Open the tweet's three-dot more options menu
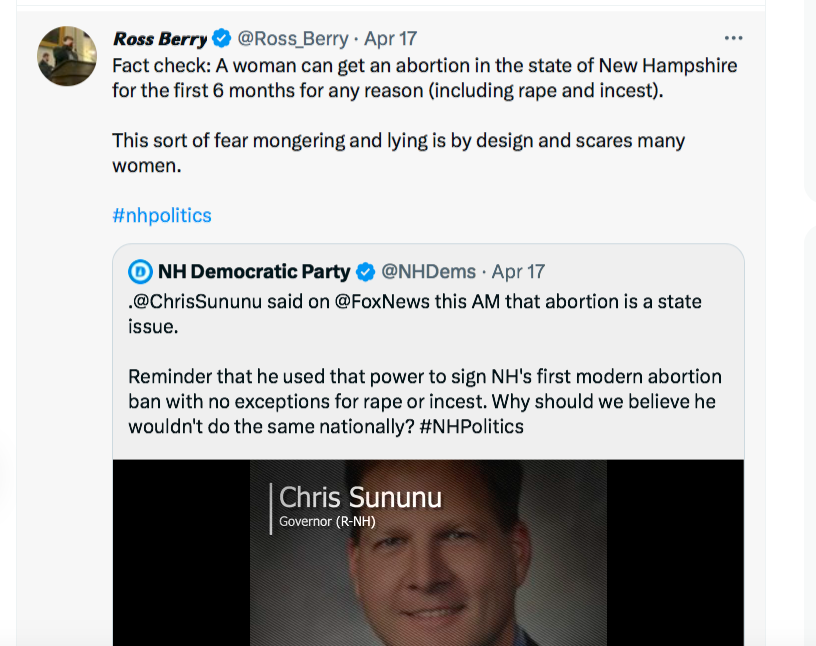Image resolution: width=816 pixels, height=646 pixels. (733, 38)
